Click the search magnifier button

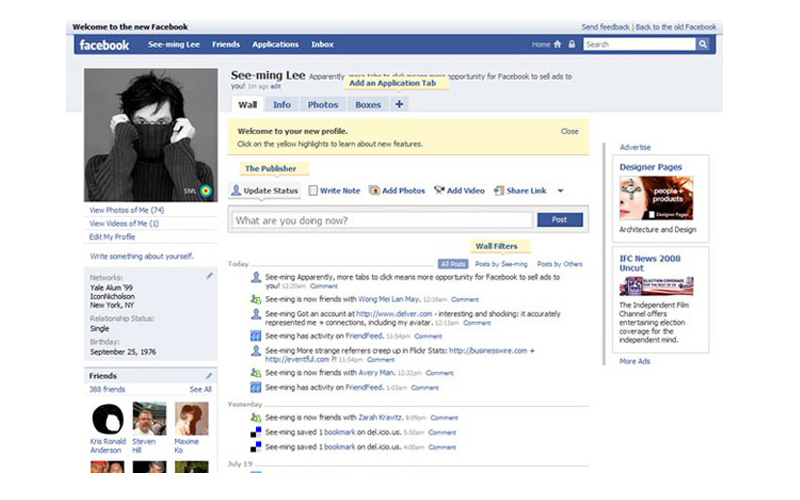pyautogui.click(x=703, y=44)
